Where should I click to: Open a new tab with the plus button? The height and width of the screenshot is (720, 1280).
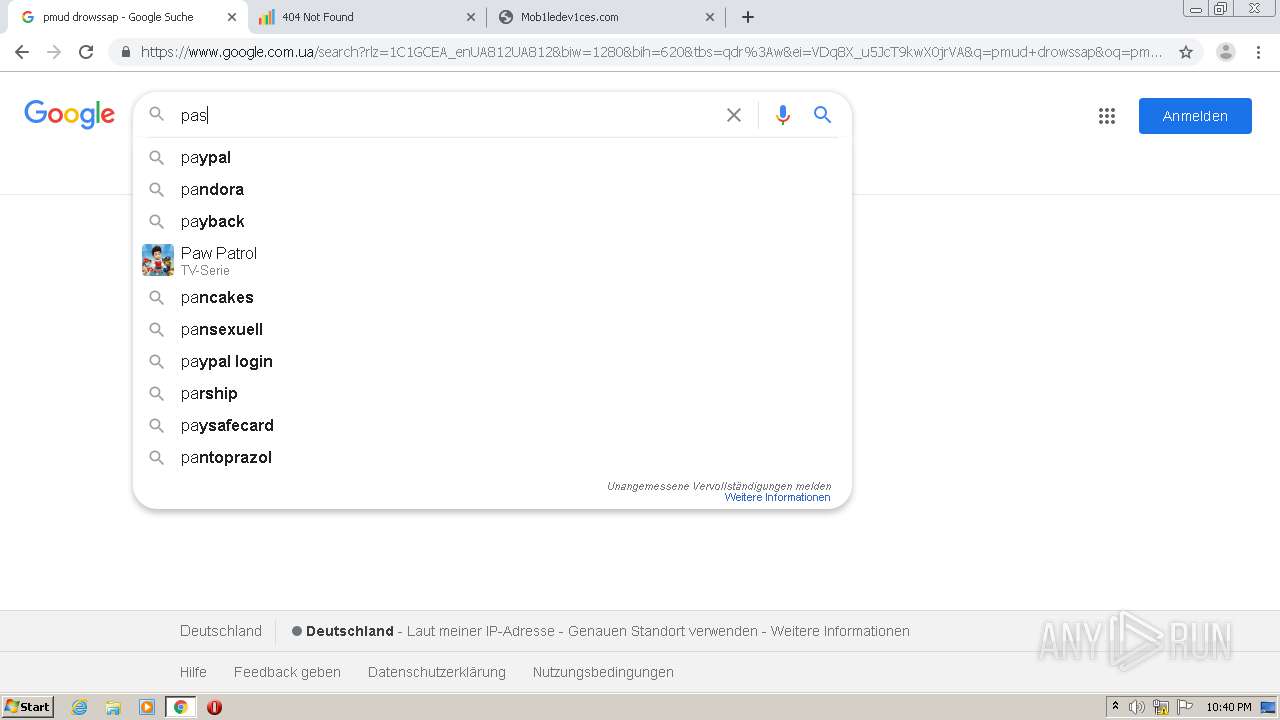748,17
